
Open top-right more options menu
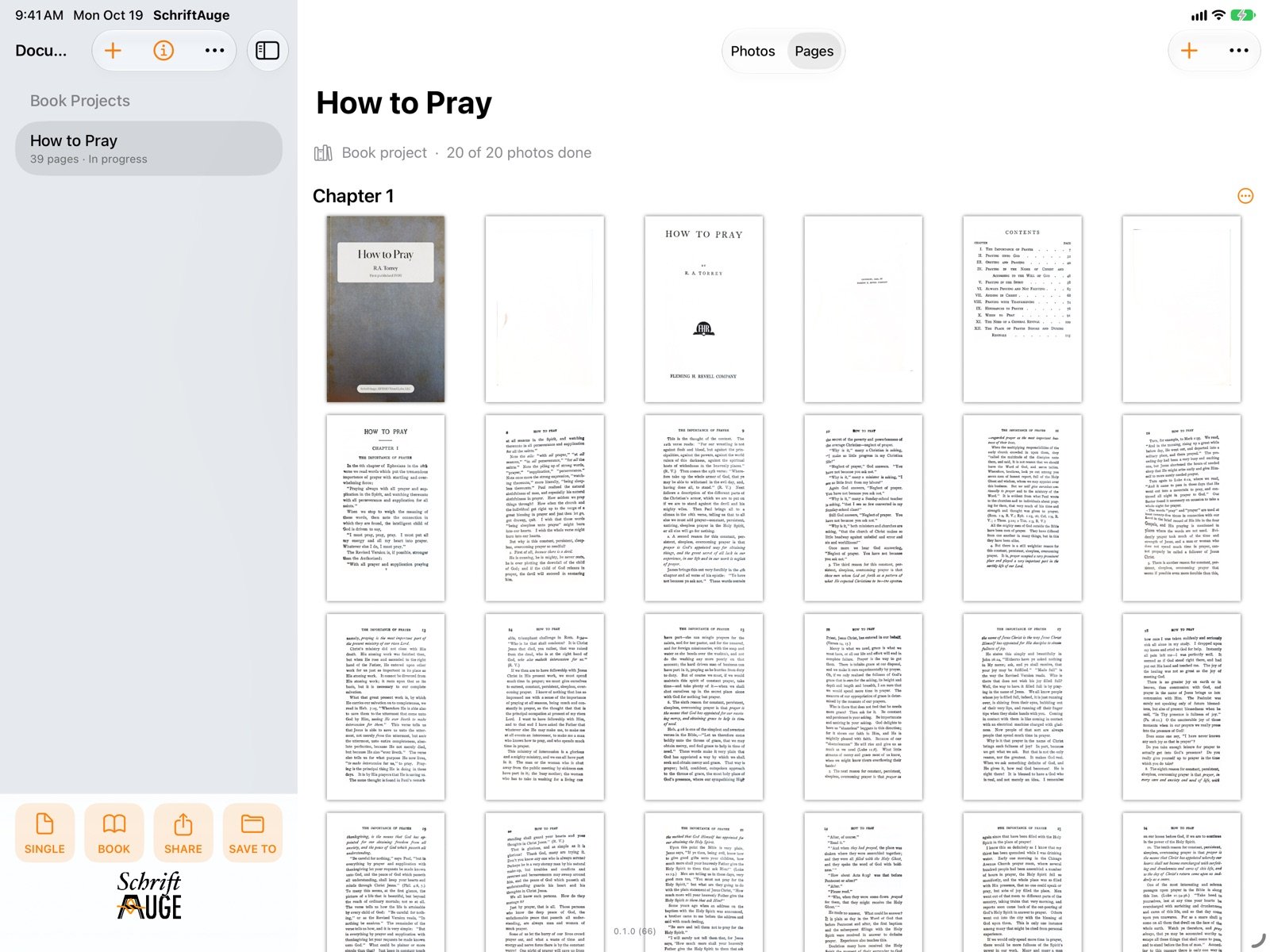pos(1238,51)
